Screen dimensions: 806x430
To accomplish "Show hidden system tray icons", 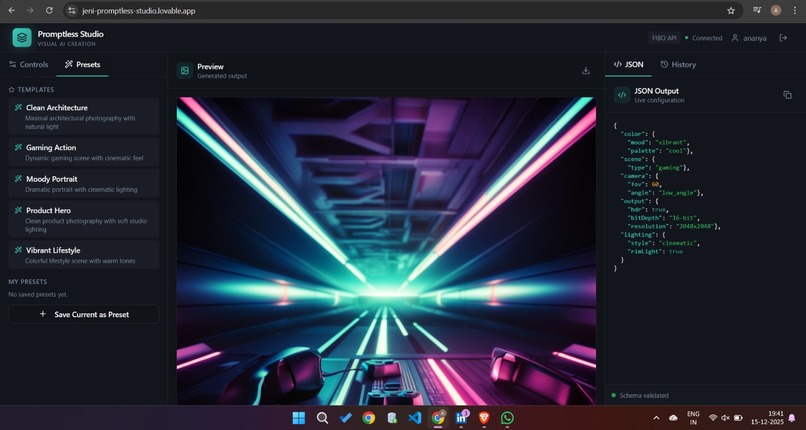I will [656, 418].
